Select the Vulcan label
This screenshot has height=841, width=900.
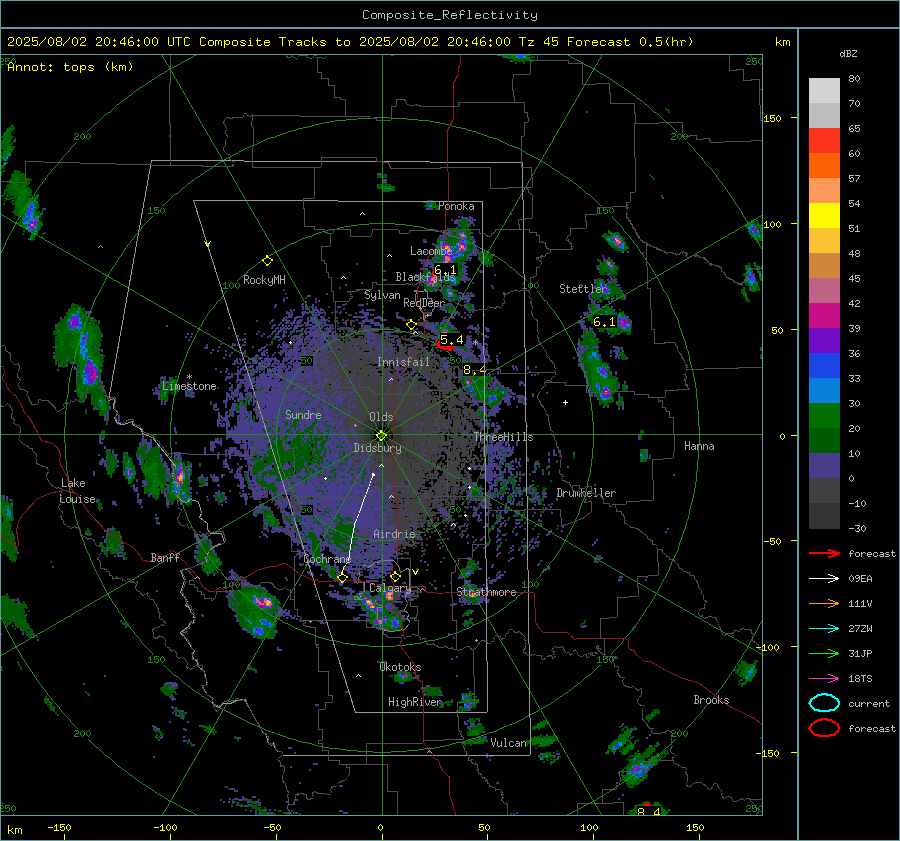pos(508,743)
